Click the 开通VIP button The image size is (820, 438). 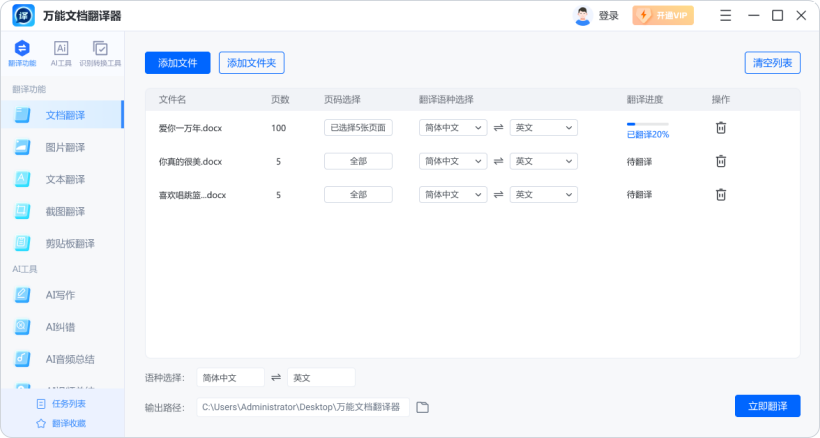(x=663, y=16)
